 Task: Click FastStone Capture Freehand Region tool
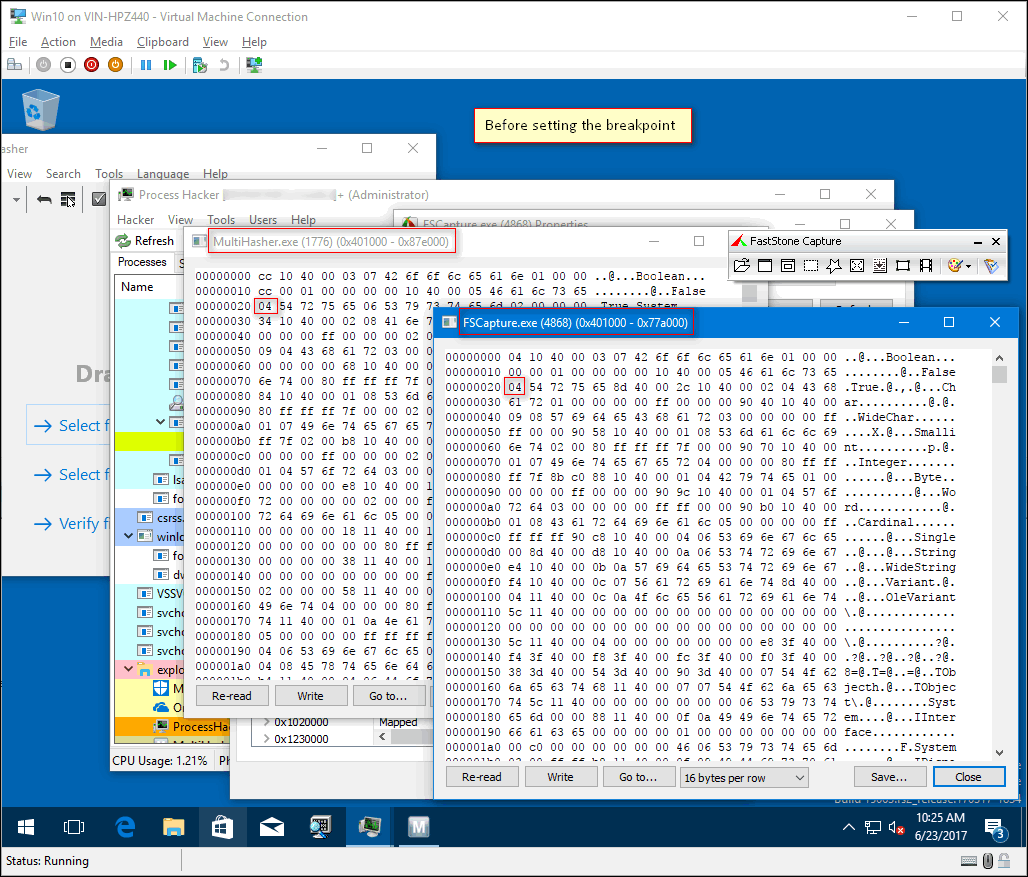point(834,266)
